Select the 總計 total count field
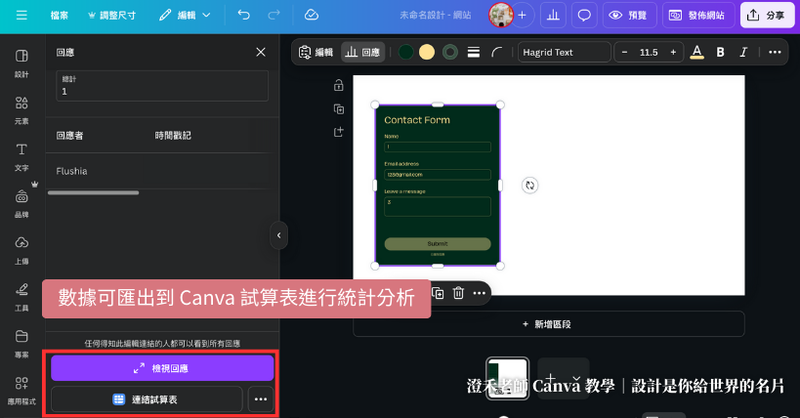800x418 pixels. tap(162, 86)
